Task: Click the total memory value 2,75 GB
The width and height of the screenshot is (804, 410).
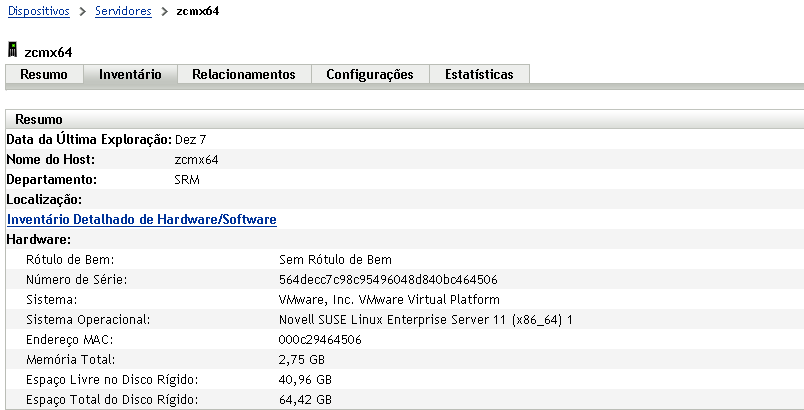Action: coord(301,359)
